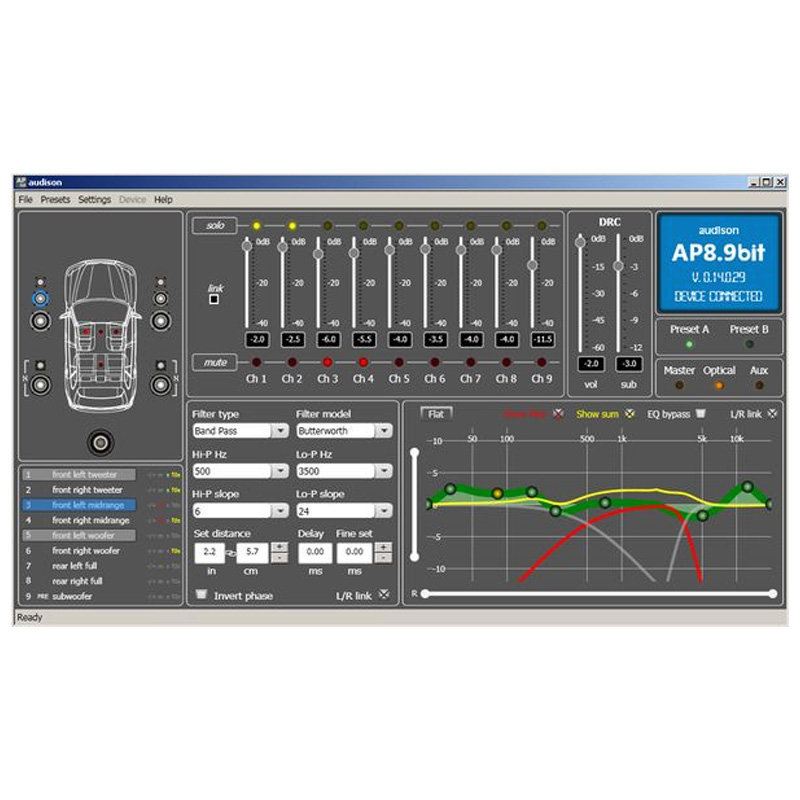The width and height of the screenshot is (800, 800).
Task: Select front left midrange speaker icon highlighted blue
Action: (x=40, y=299)
